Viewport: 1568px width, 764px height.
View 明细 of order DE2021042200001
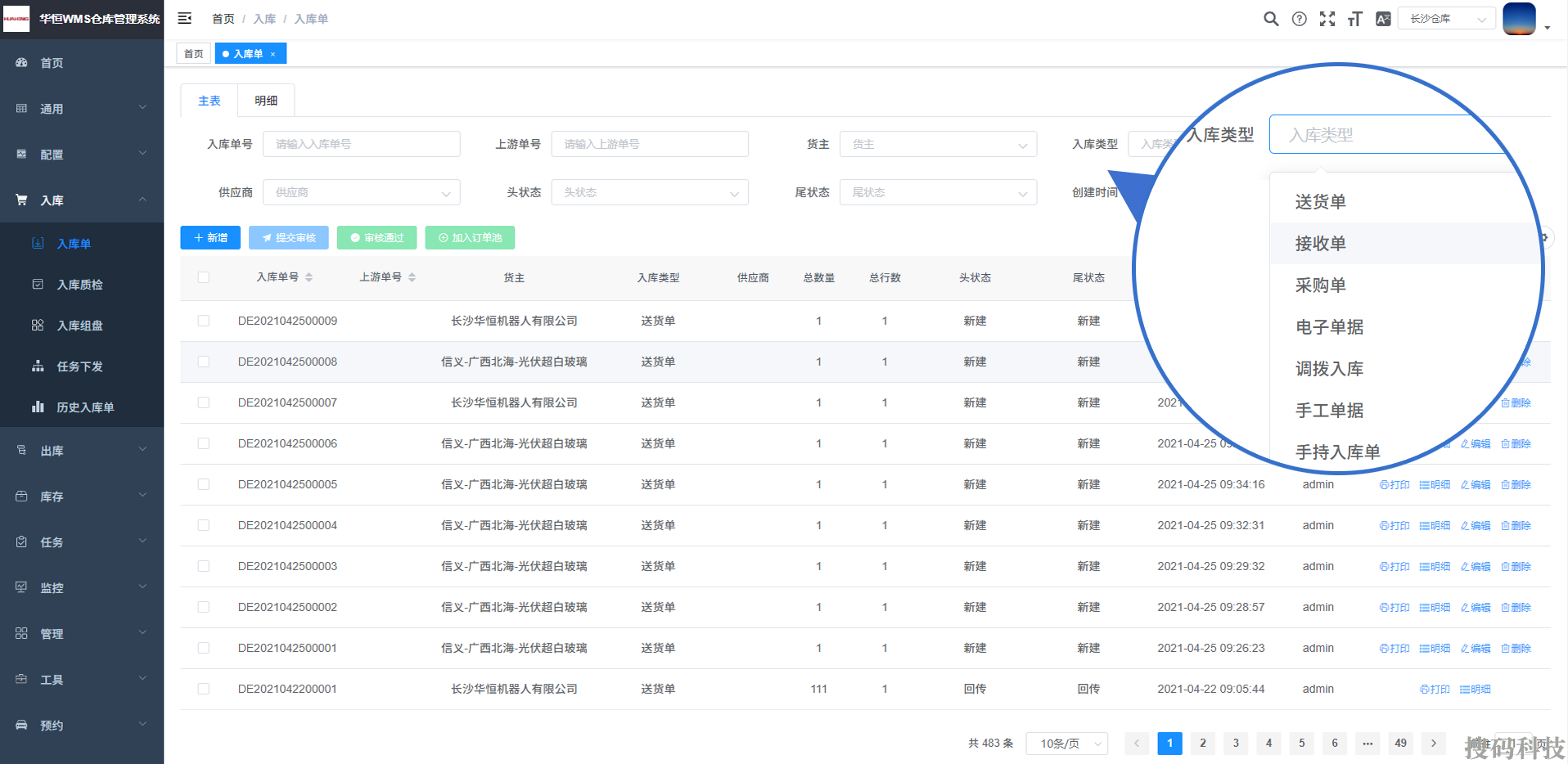[1475, 689]
